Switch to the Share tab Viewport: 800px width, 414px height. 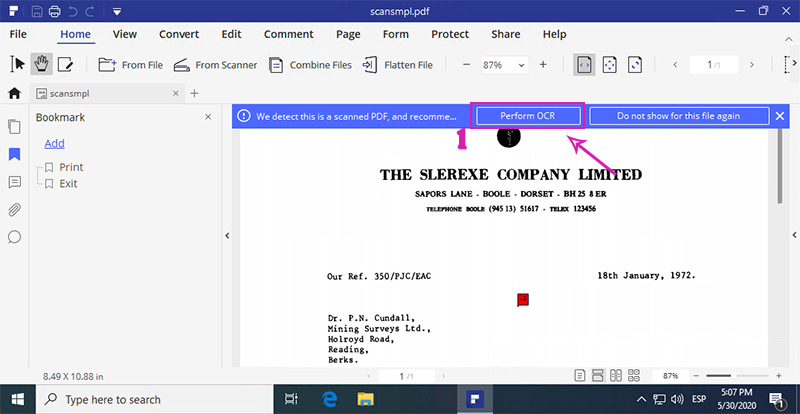pyautogui.click(x=506, y=34)
